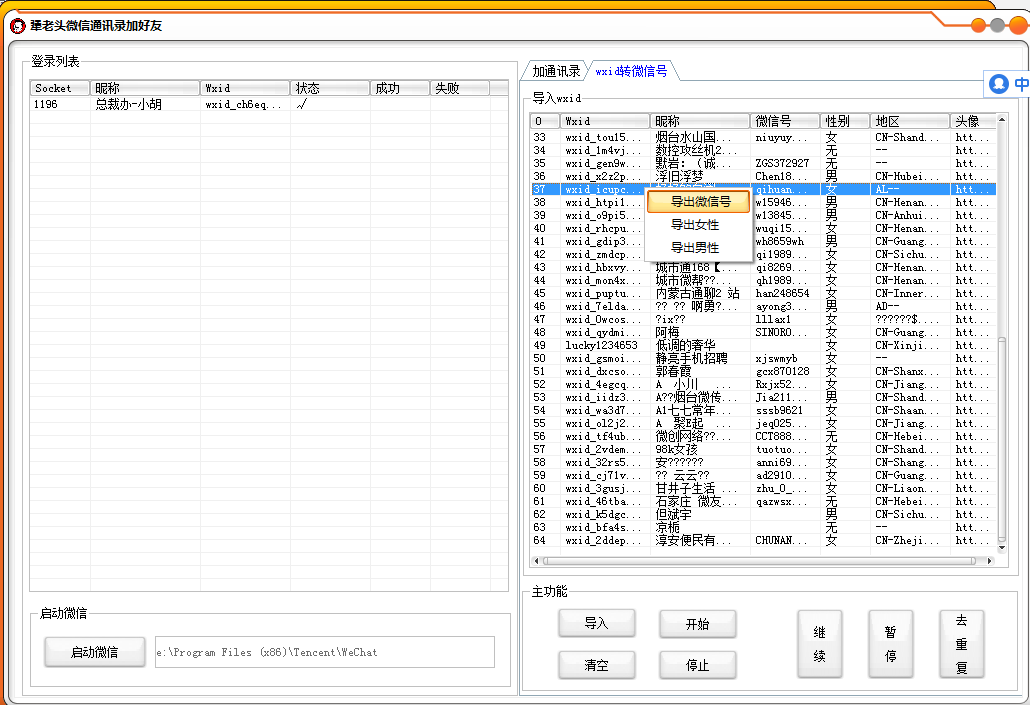Screen dimensions: 1030x705
Task: Click the WeChat installation path input field
Action: [325, 651]
